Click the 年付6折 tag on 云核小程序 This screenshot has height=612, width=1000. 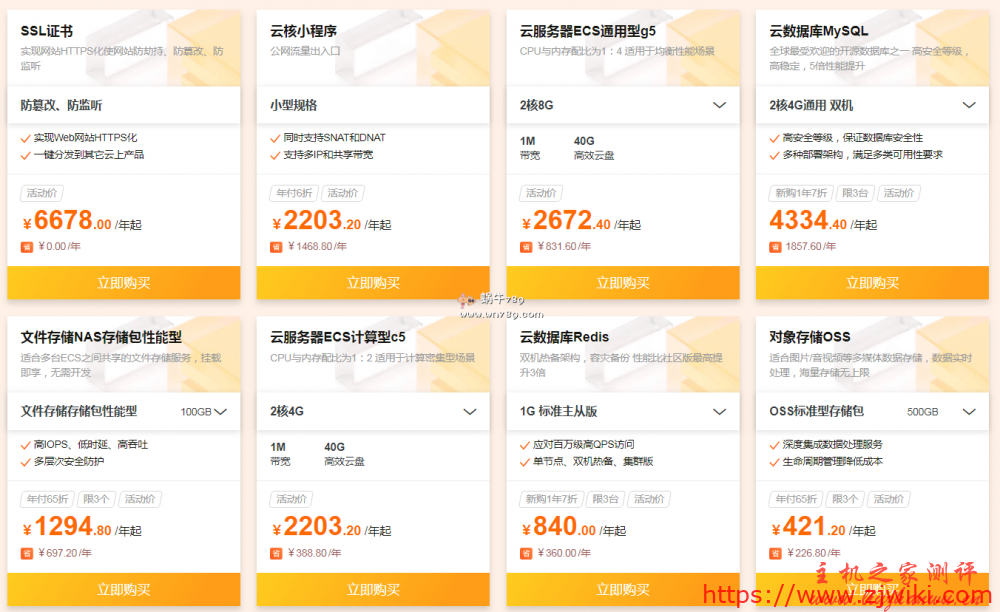294,193
